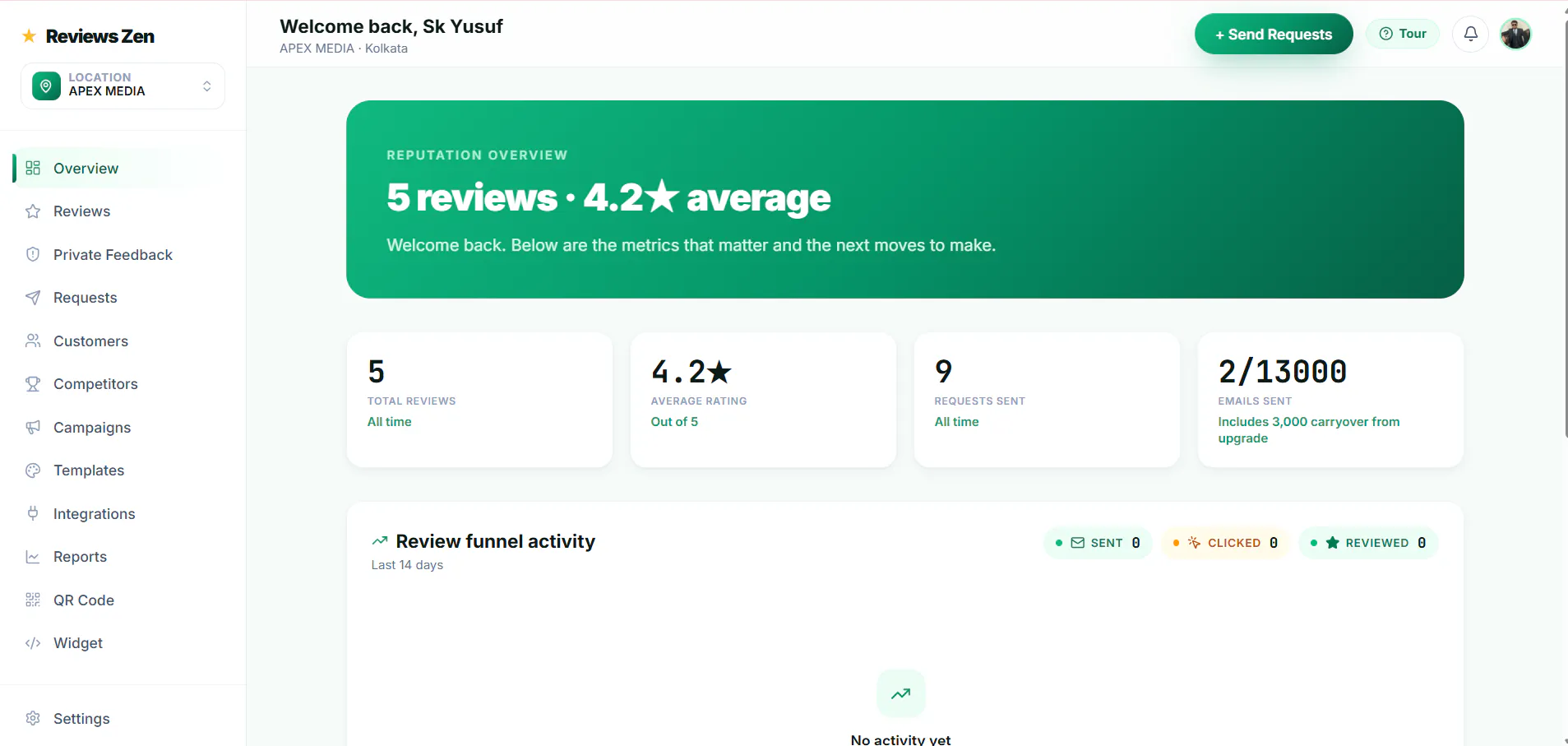Start the Tour button
This screenshot has height=746, width=1568.
tap(1403, 34)
